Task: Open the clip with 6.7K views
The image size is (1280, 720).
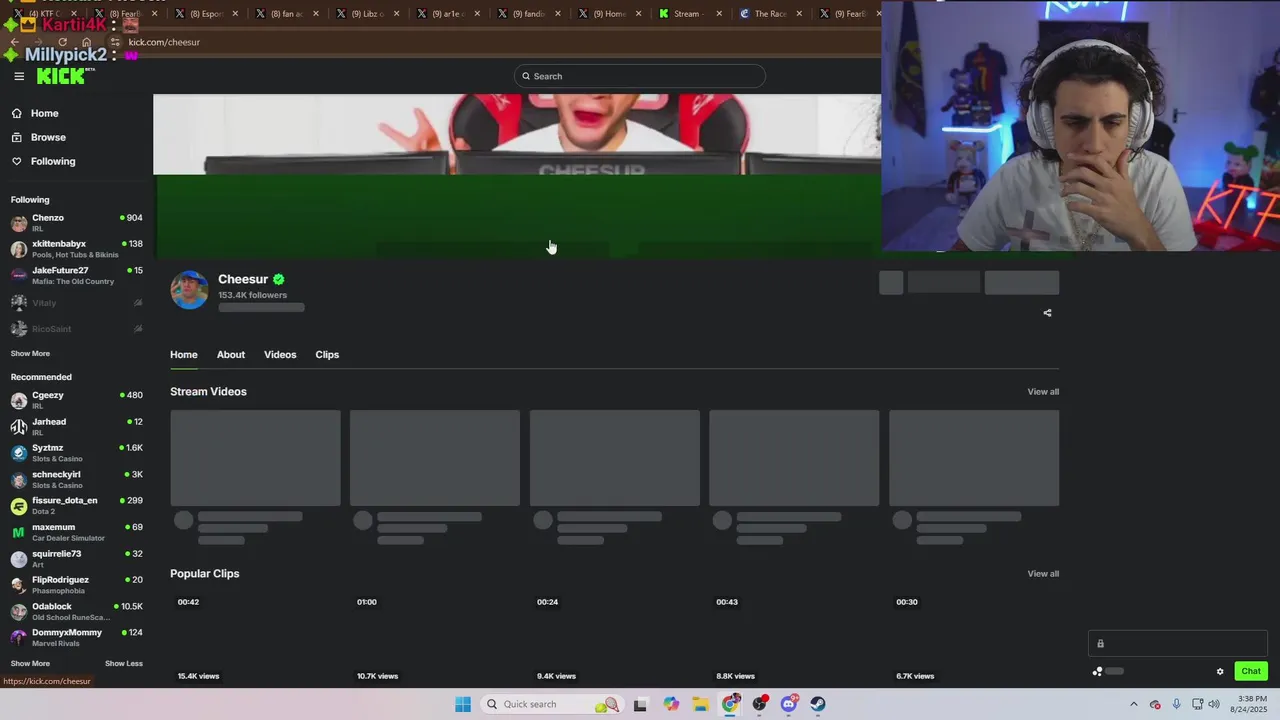Action: click(x=974, y=639)
